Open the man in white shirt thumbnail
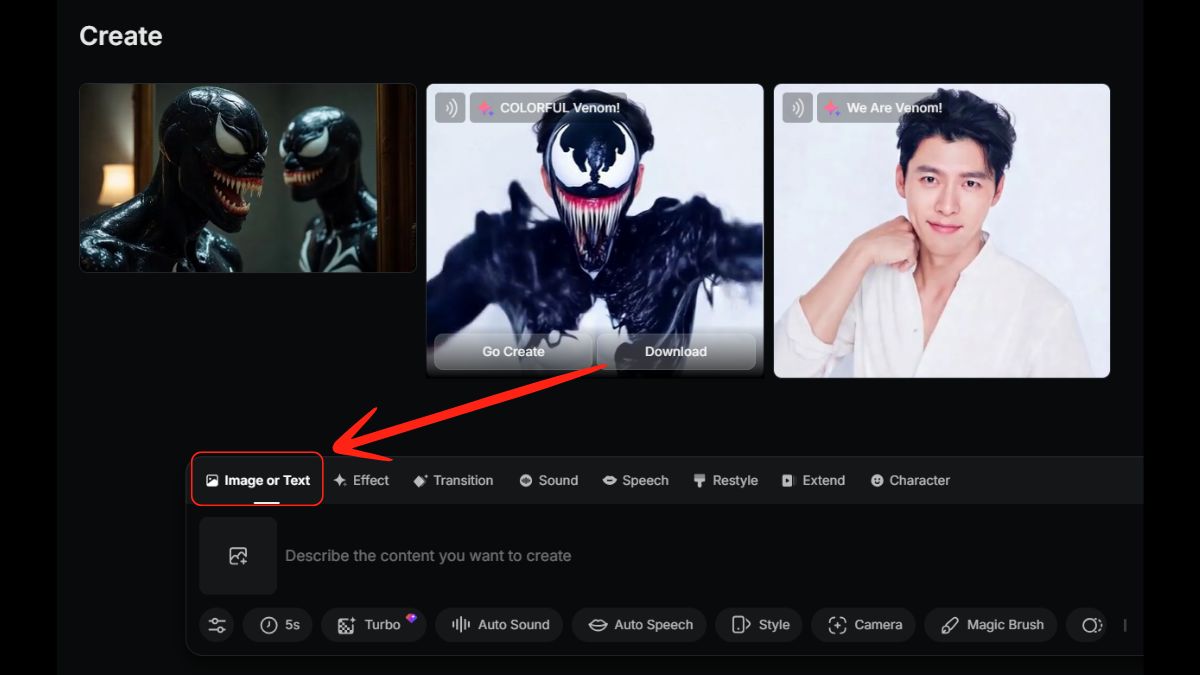1200x675 pixels. click(941, 230)
